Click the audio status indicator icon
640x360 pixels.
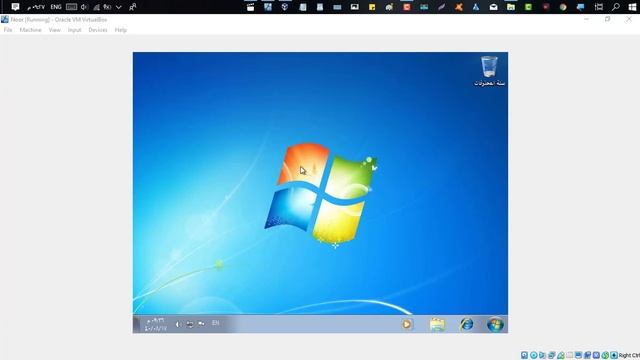[x=542, y=355]
